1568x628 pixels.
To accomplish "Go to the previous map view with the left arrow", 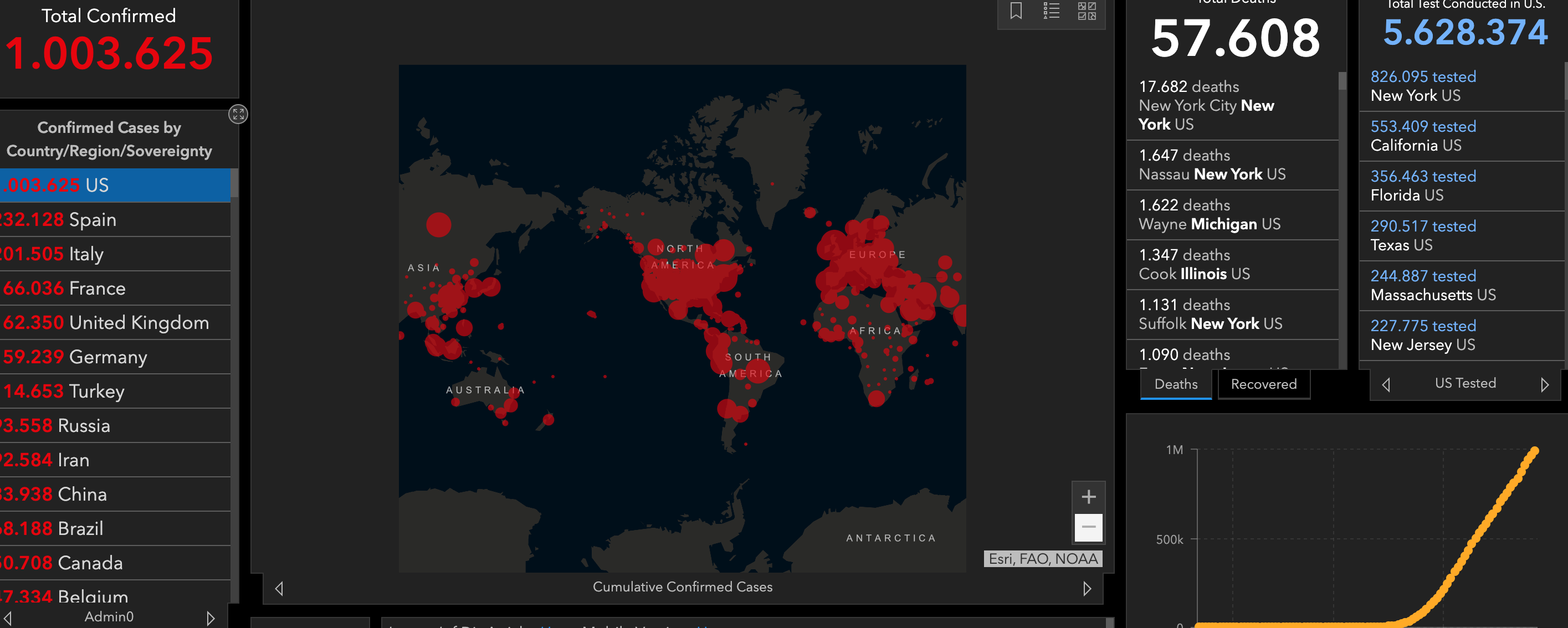I will pyautogui.click(x=279, y=589).
